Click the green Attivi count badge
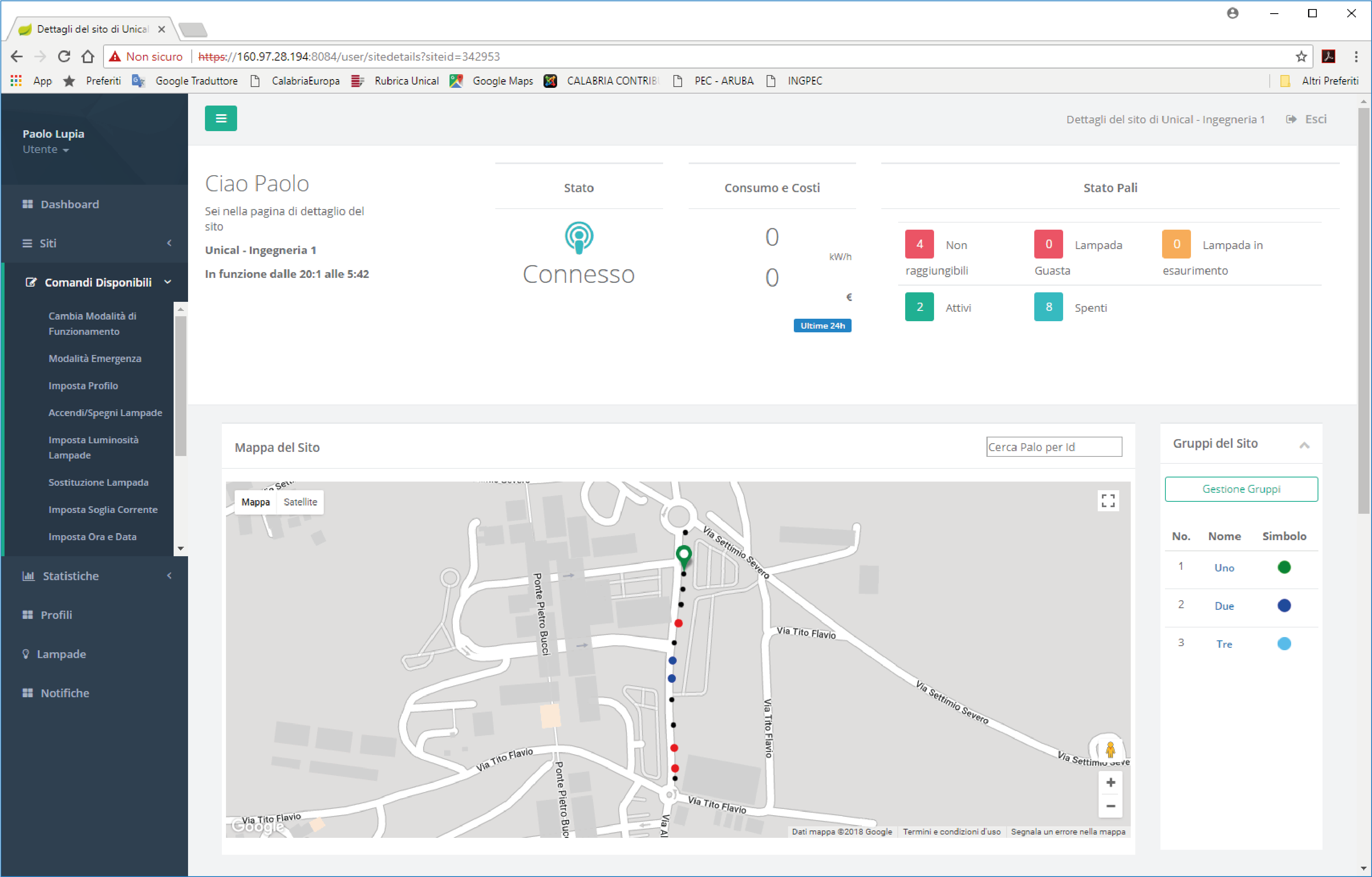1372x877 pixels. [x=919, y=307]
